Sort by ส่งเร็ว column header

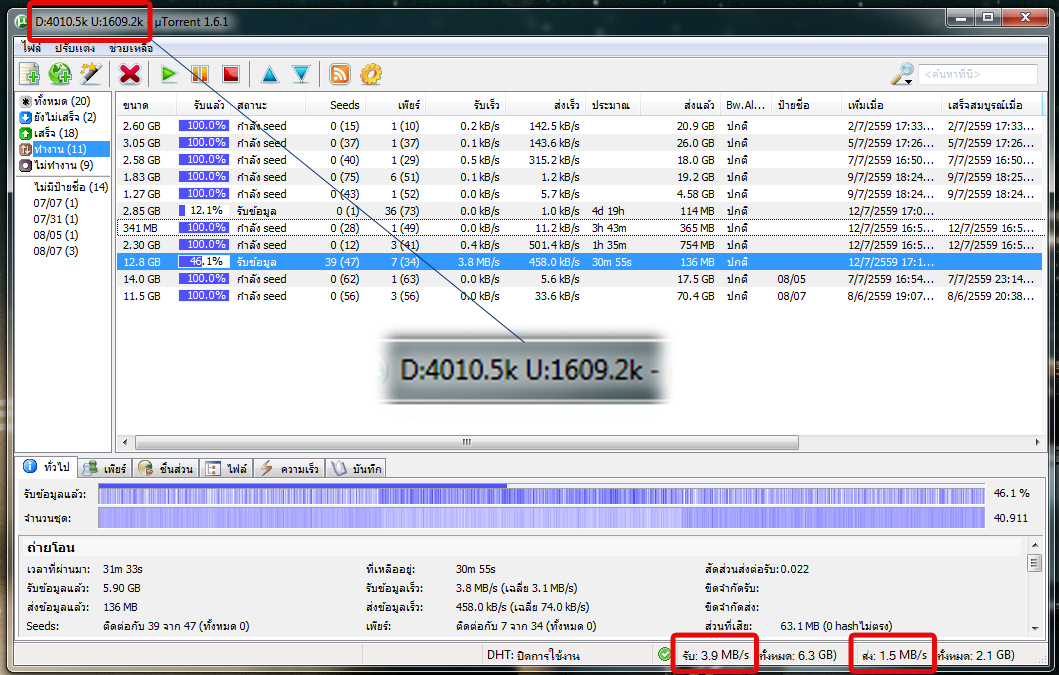pos(546,105)
